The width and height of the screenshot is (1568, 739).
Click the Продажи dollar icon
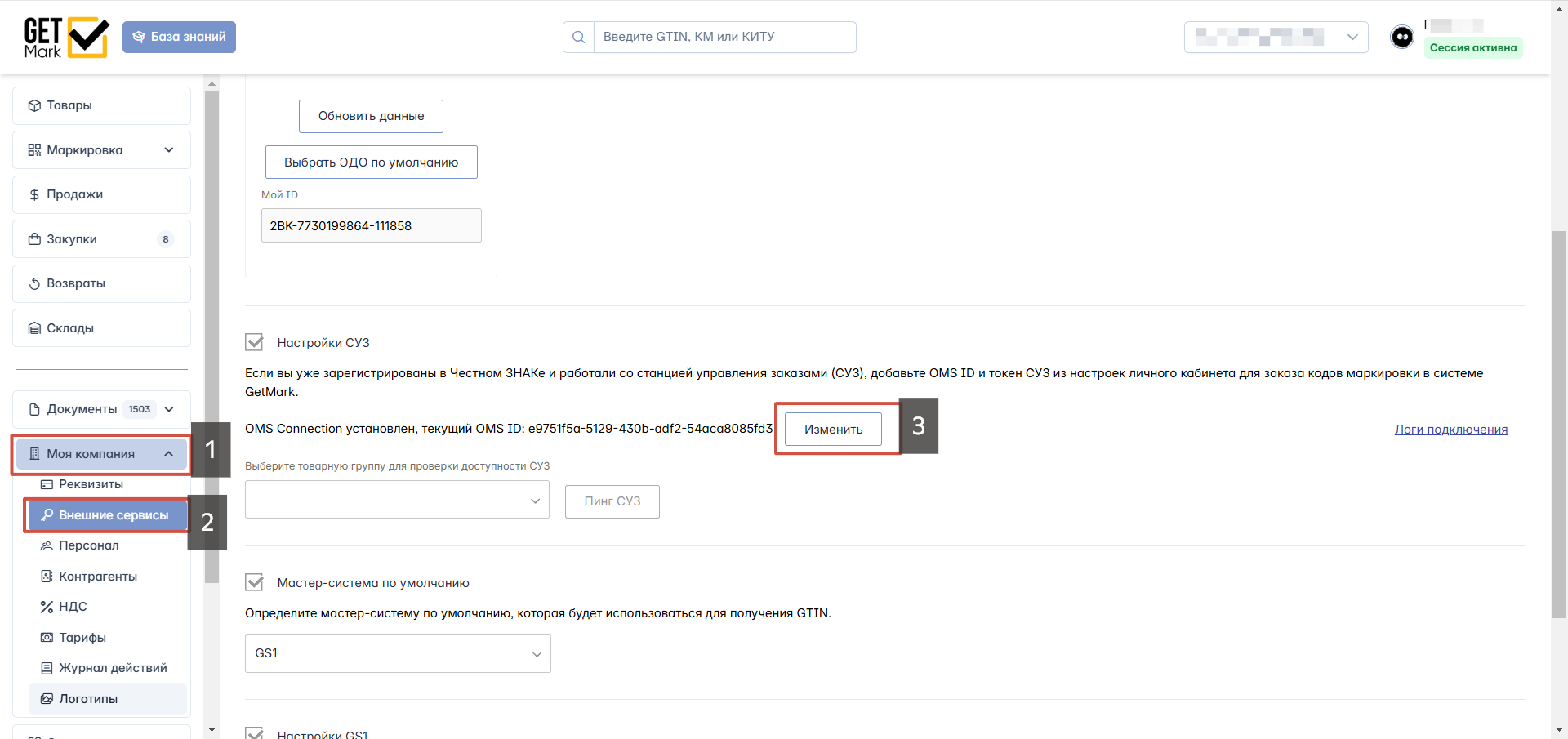(x=34, y=194)
